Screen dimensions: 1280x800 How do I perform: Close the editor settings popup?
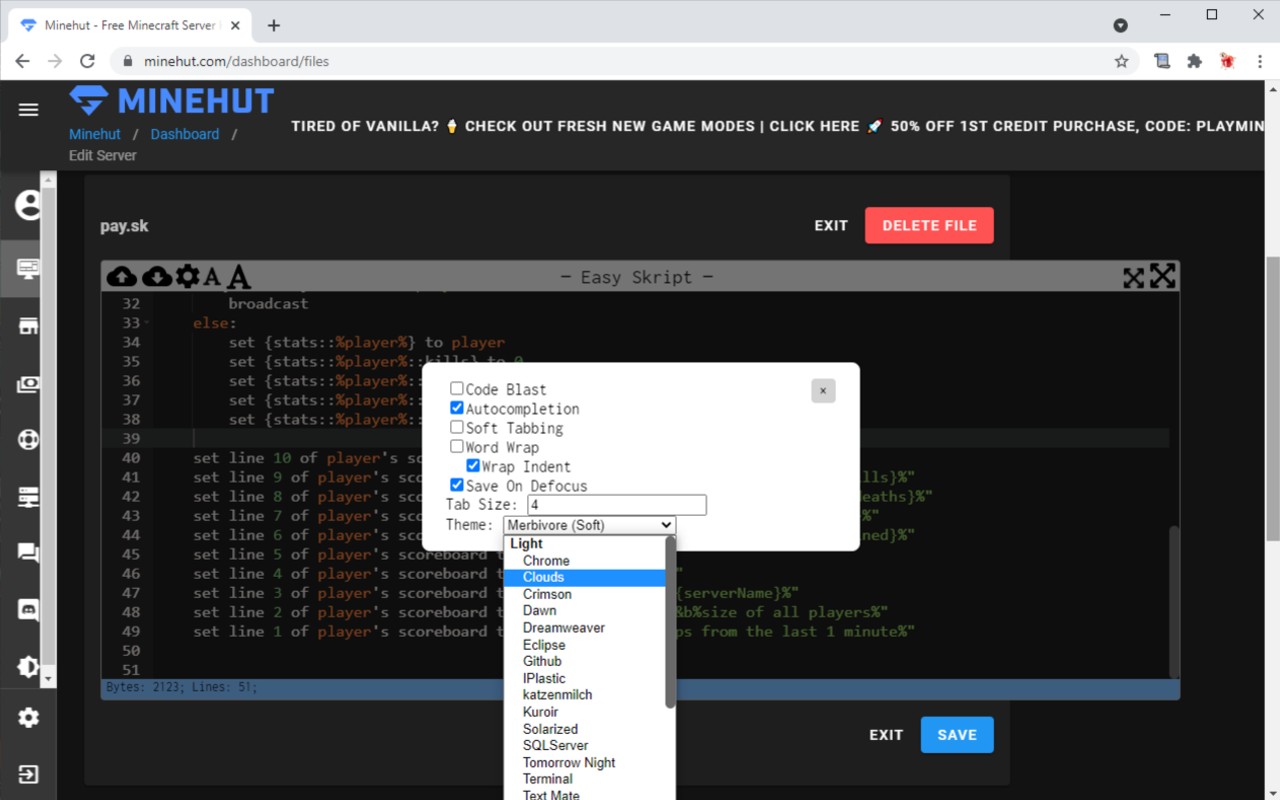823,391
